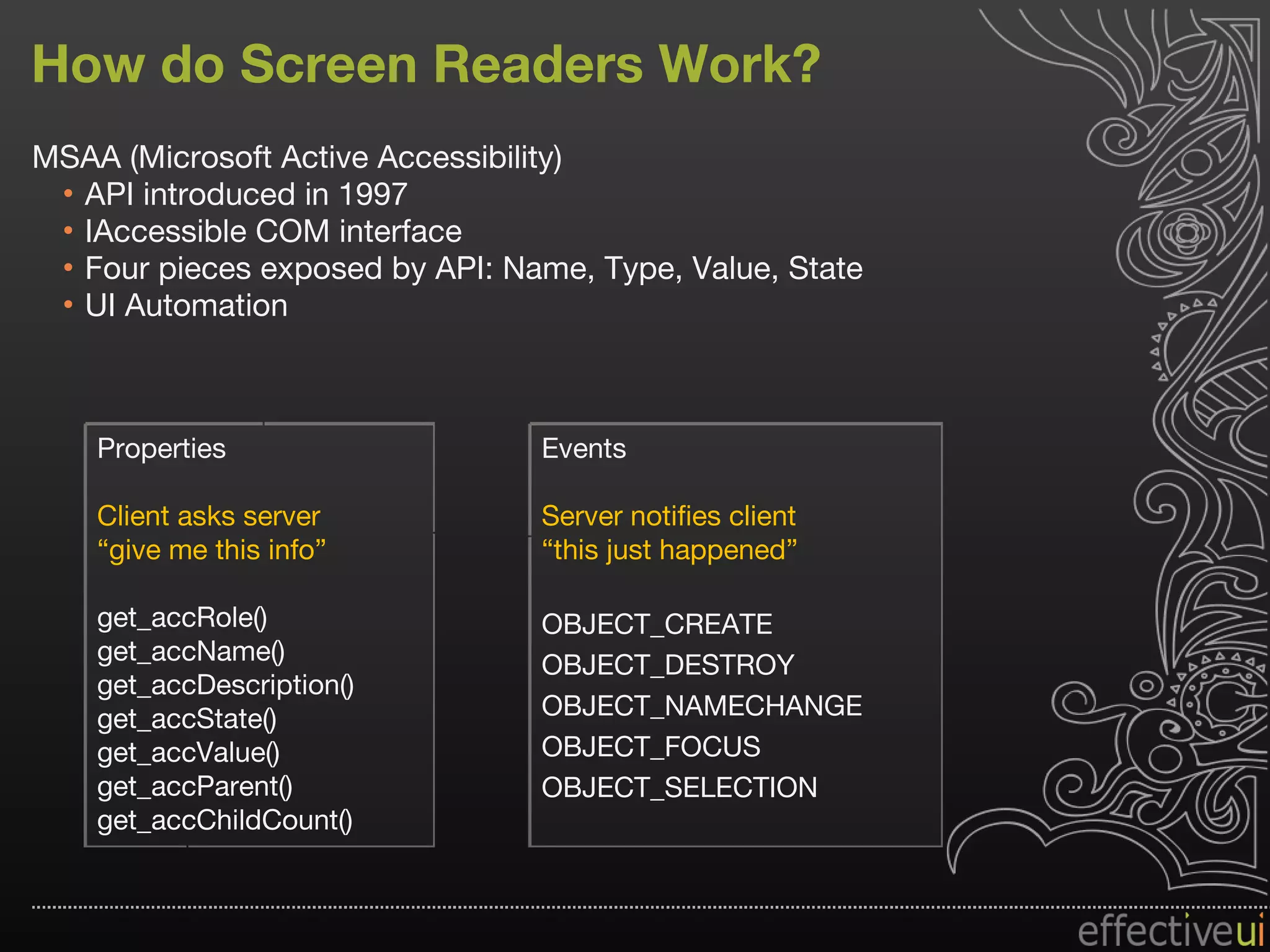Click 'OBJECT_DESTROY' event
Screen dimensions: 1270x952
(x=668, y=665)
